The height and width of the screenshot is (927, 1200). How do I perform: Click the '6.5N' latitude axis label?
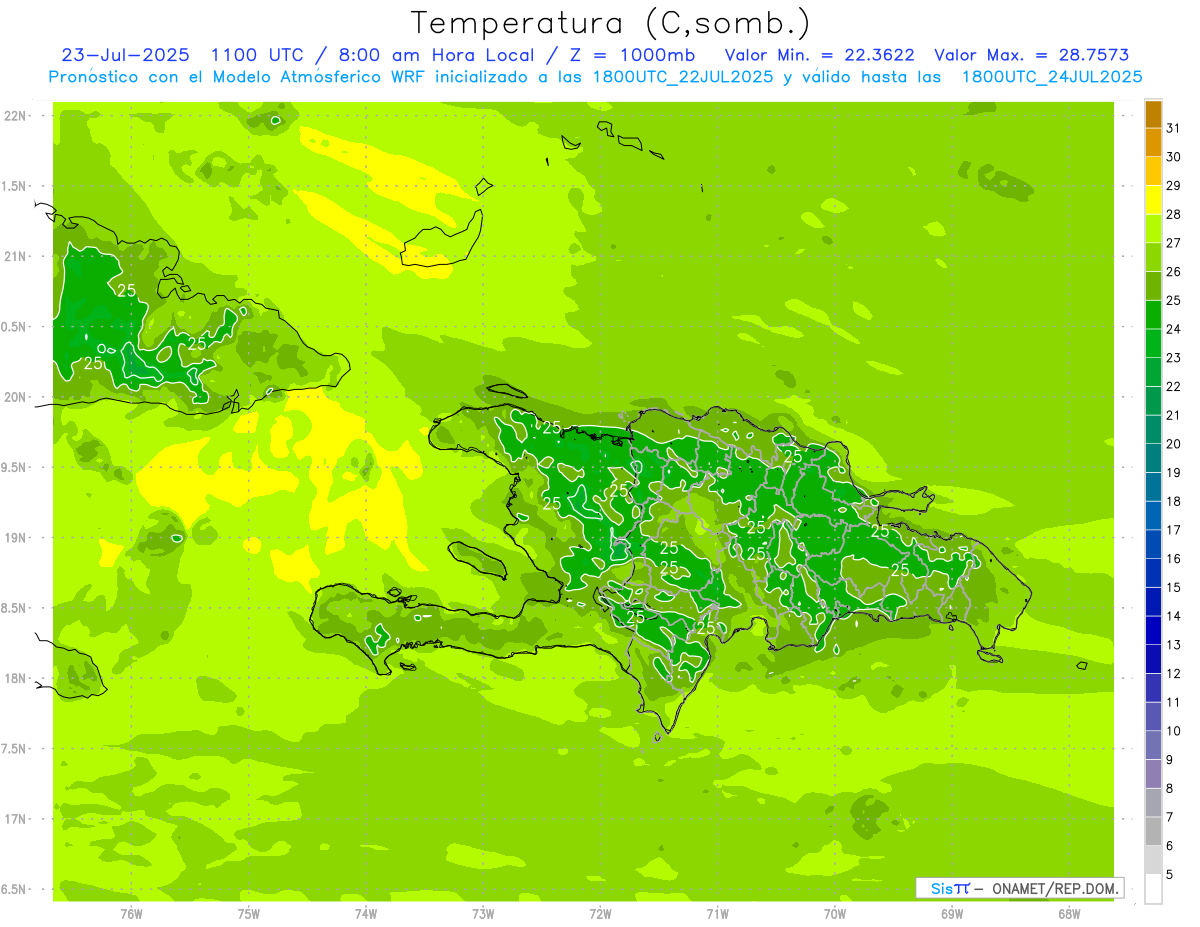pyautogui.click(x=14, y=889)
